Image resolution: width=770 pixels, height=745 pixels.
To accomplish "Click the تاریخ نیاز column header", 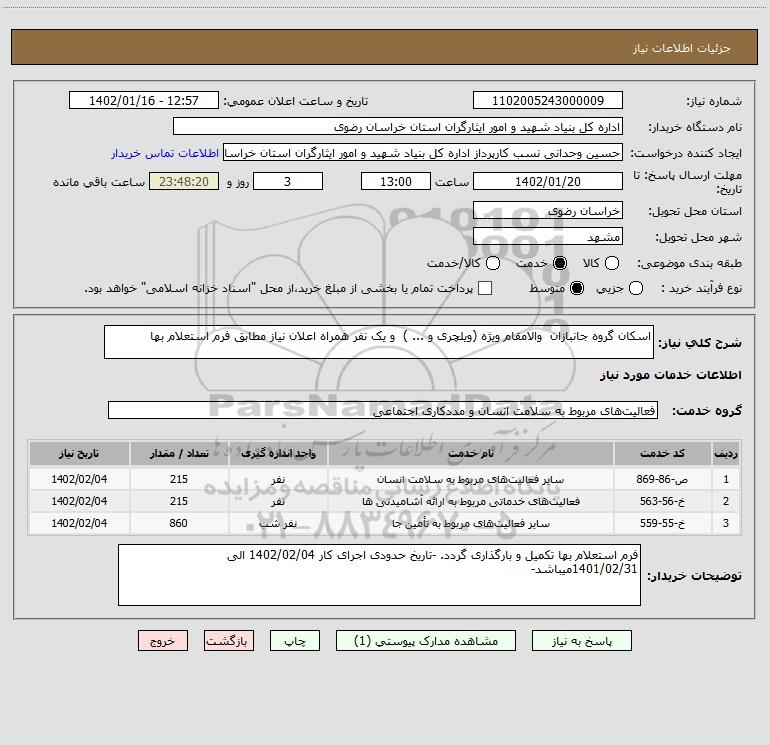I will click(79, 453).
